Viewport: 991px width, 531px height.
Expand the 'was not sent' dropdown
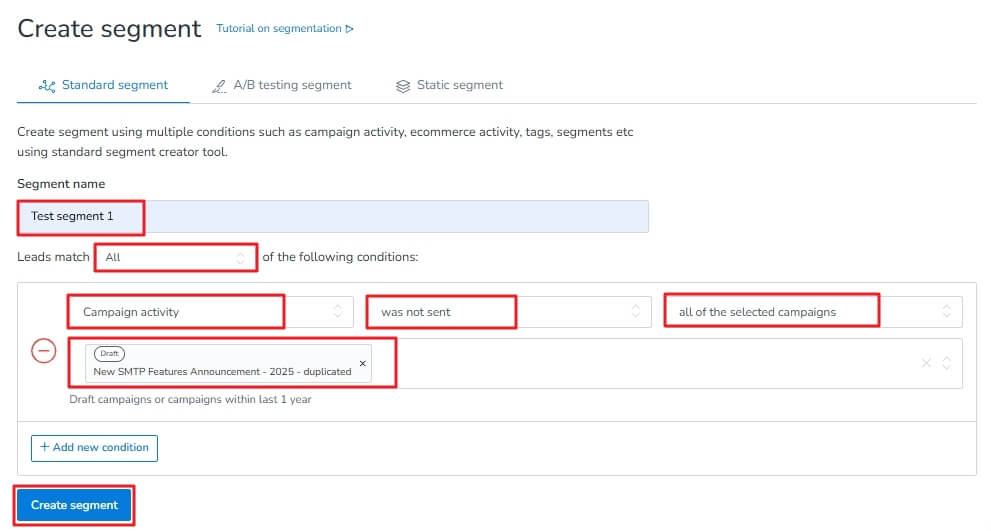coord(506,312)
